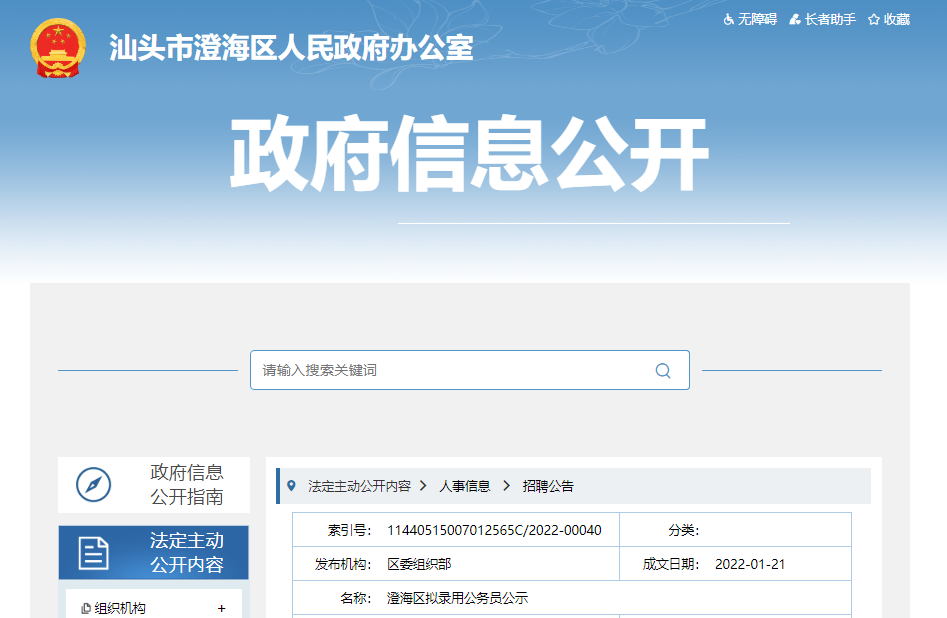Click the chevron arrow before 招聘公告
This screenshot has height=618, width=947.
point(506,486)
